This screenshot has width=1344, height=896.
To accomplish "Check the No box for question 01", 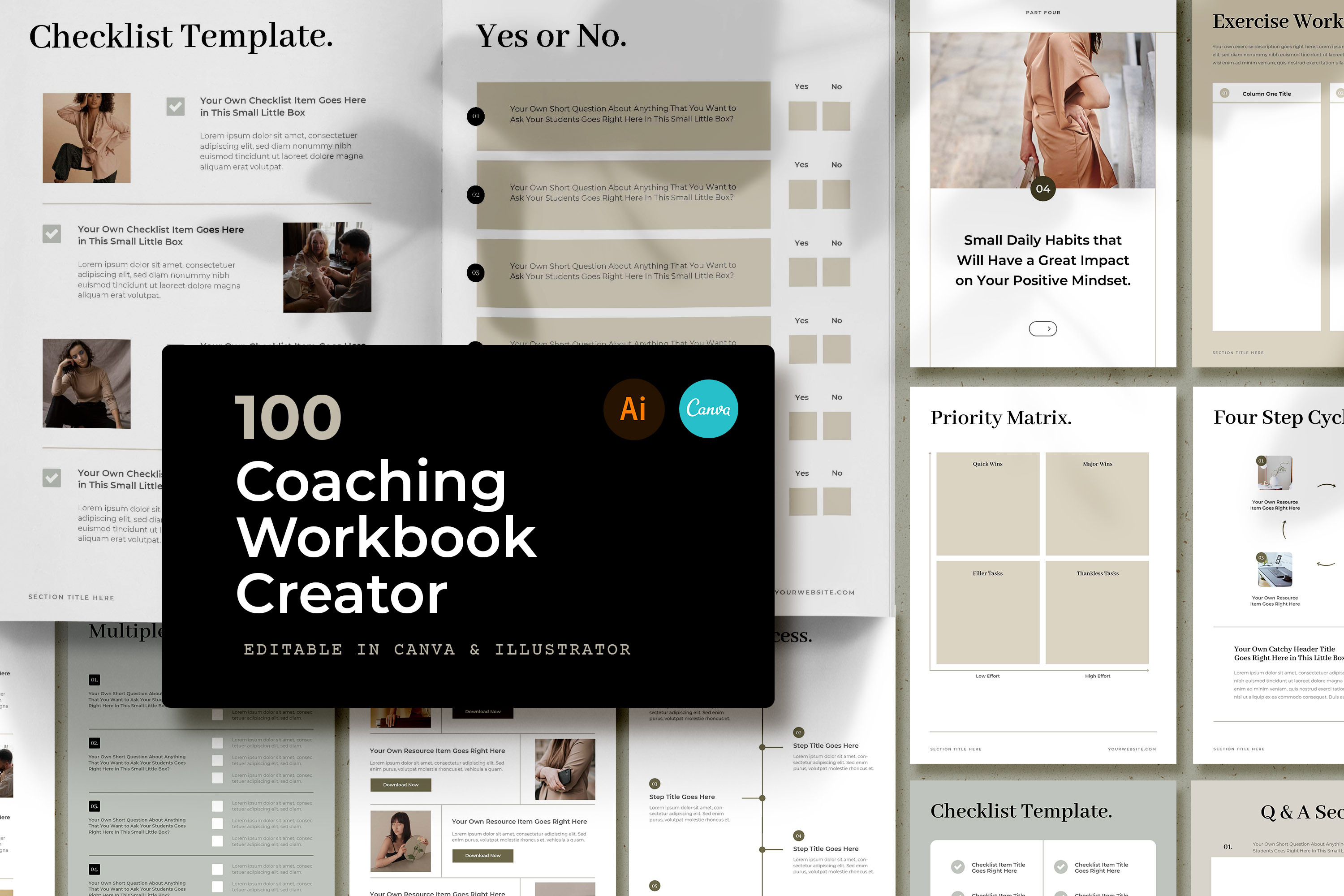I will (x=836, y=116).
